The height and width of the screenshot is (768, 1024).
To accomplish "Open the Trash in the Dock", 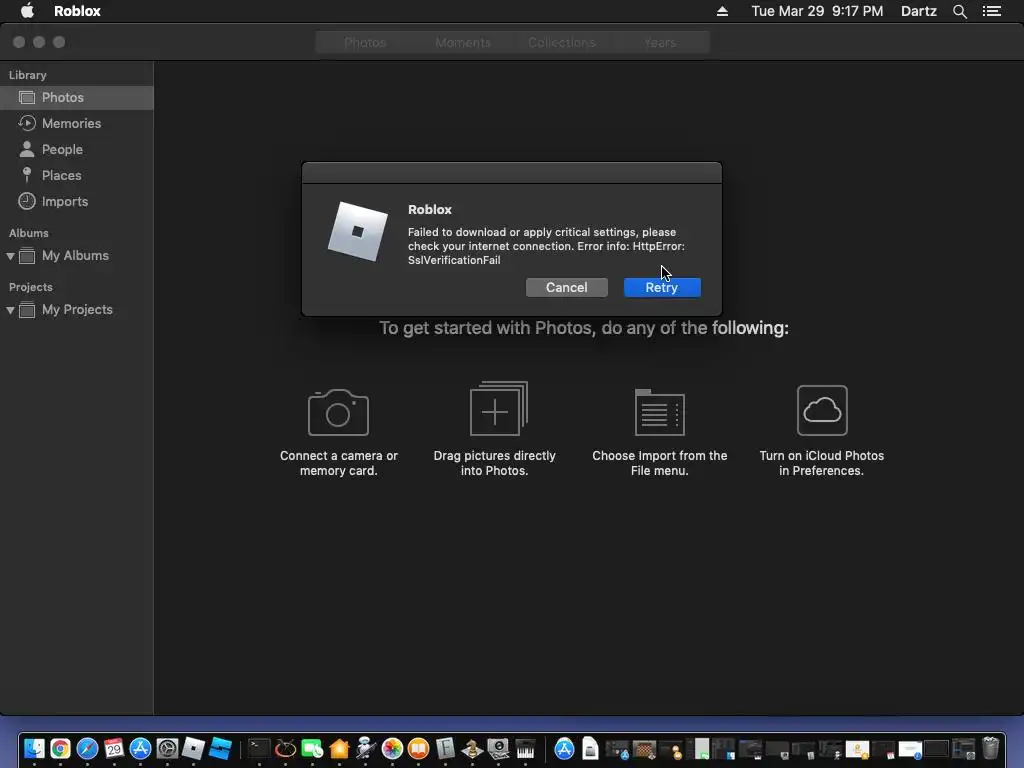I will pyautogui.click(x=991, y=748).
